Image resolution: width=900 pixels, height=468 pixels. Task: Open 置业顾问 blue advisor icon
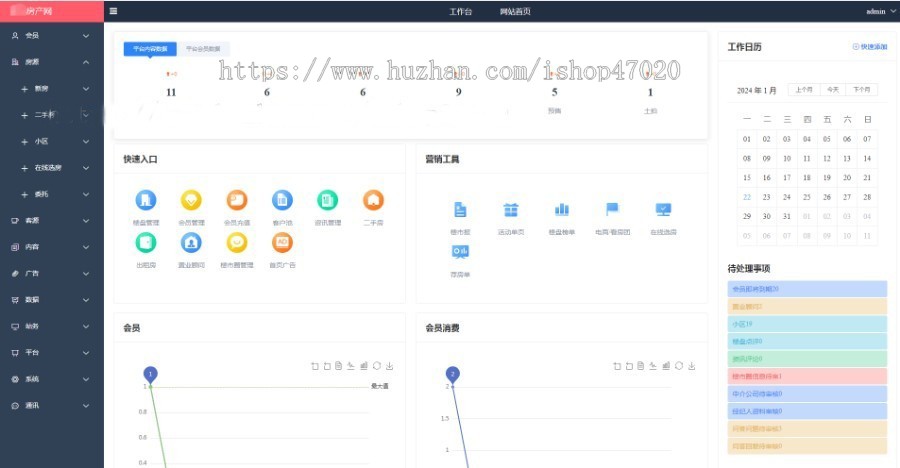191,242
